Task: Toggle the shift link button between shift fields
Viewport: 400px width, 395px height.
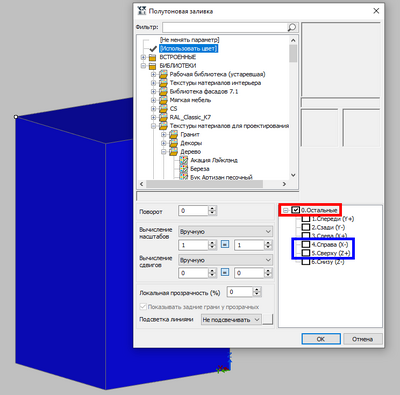Action: pos(225,273)
